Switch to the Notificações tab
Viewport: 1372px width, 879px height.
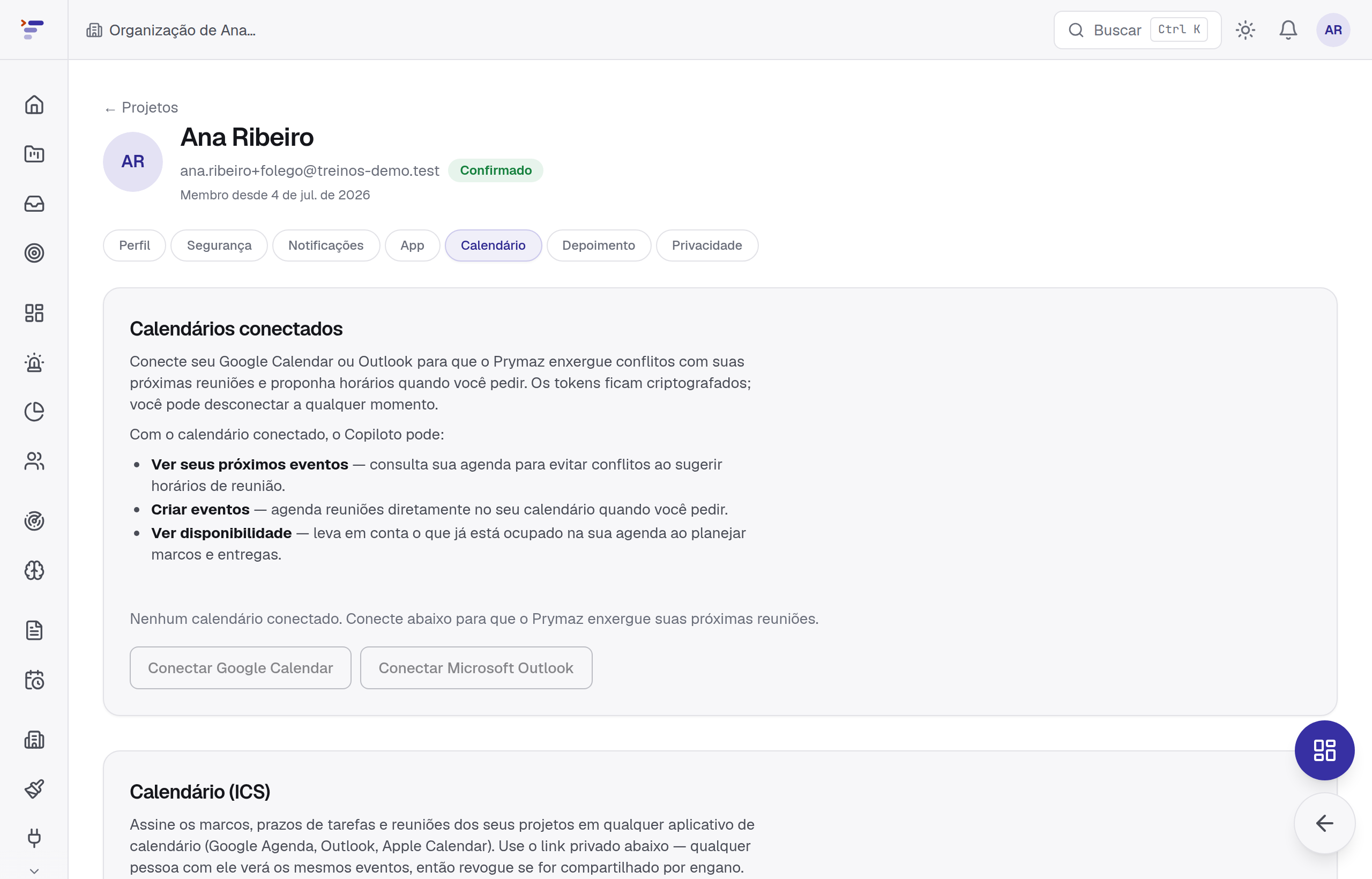click(326, 245)
